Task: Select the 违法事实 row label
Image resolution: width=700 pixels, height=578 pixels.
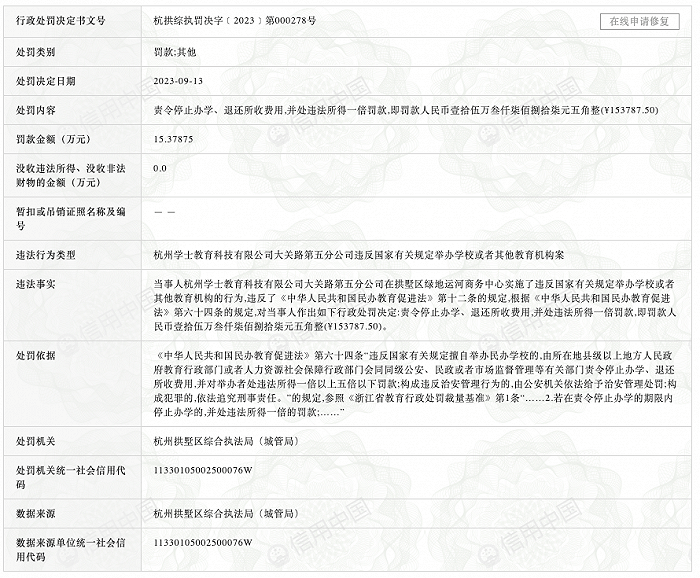Action: click(36, 284)
